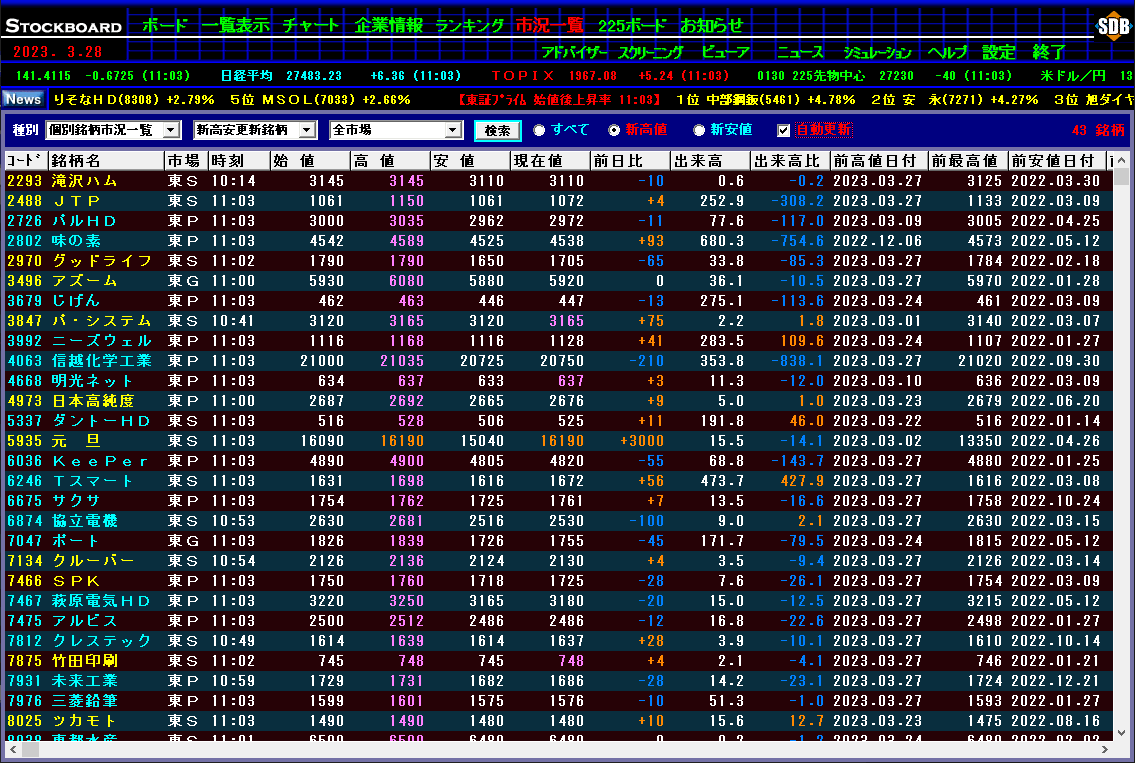This screenshot has width=1135, height=763.
Task: Click 終了 to exit the application
Action: point(1049,52)
